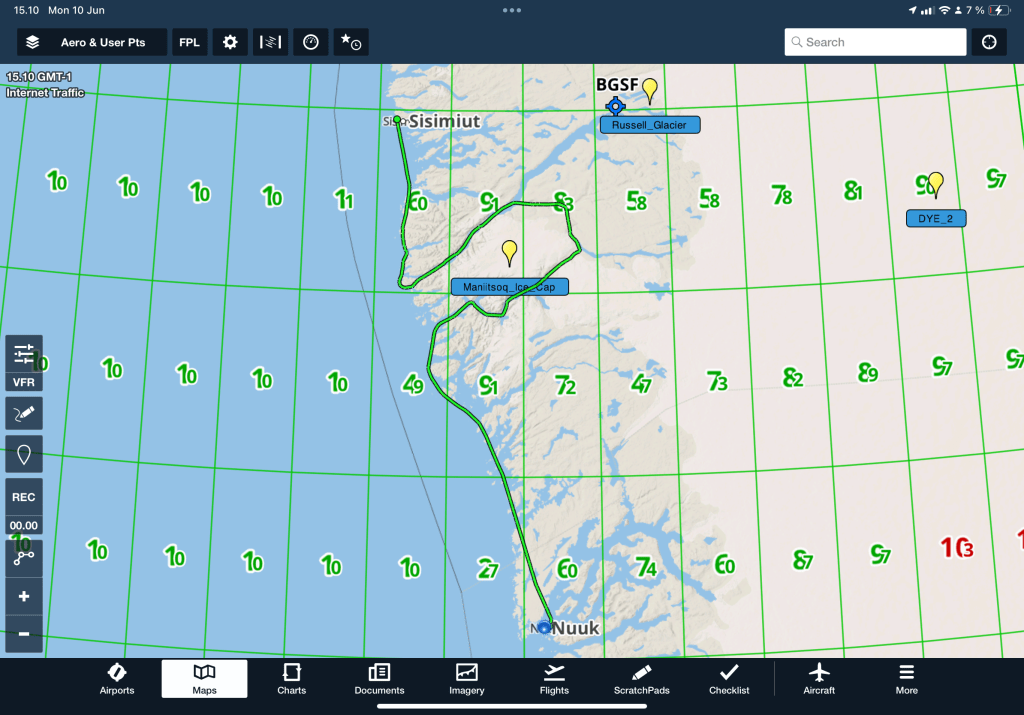This screenshot has width=1024, height=715.
Task: Open the route ruler tool
Action: pos(24,558)
